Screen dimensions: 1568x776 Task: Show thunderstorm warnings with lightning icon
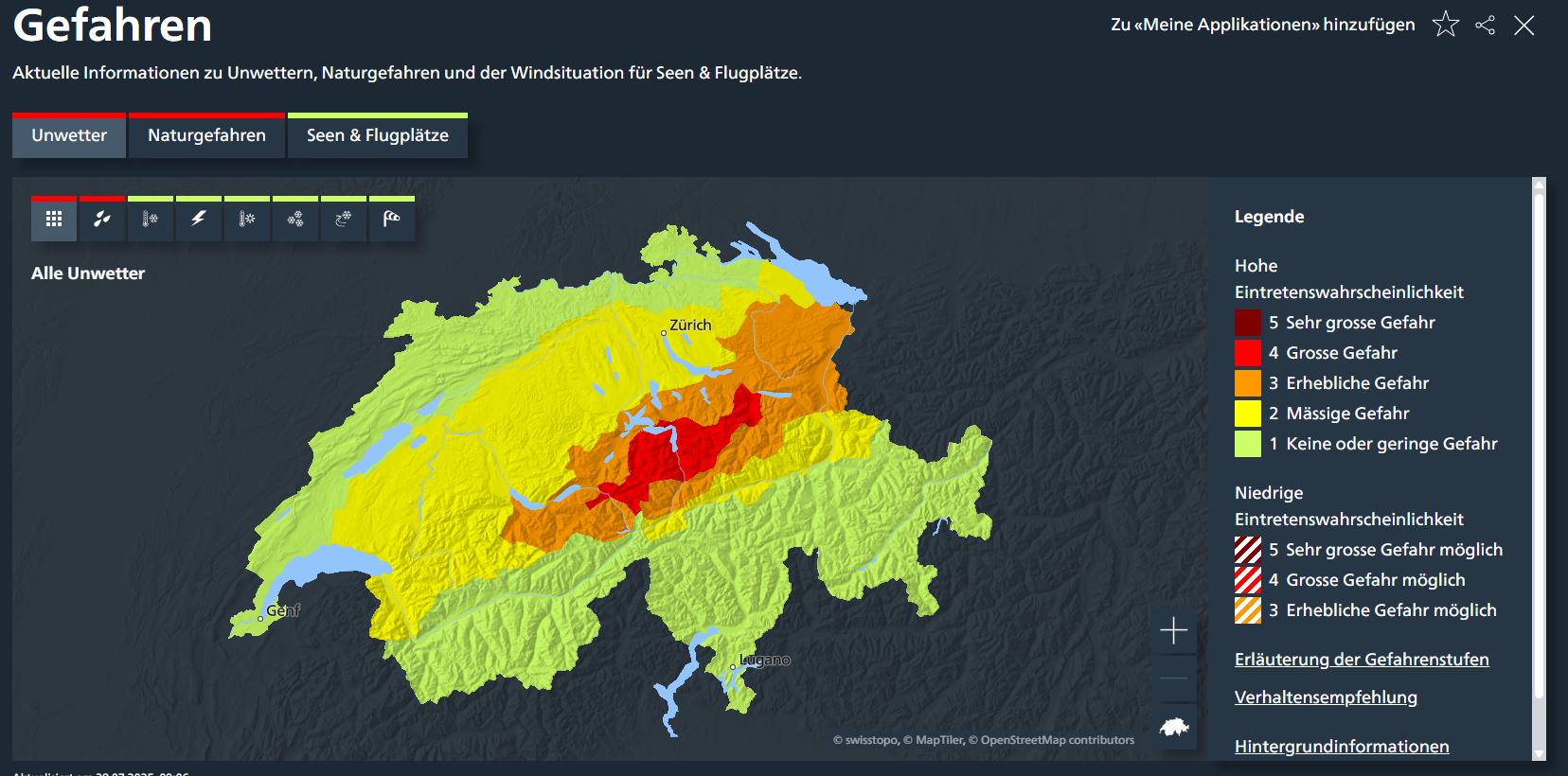199,220
